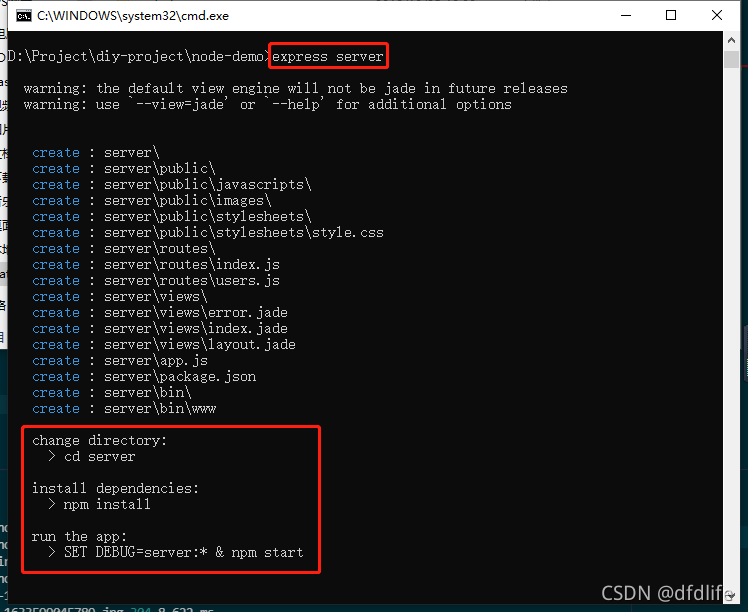The height and width of the screenshot is (612, 748).
Task: Click the line 'create : server\routes\'
Action: tap(124, 249)
